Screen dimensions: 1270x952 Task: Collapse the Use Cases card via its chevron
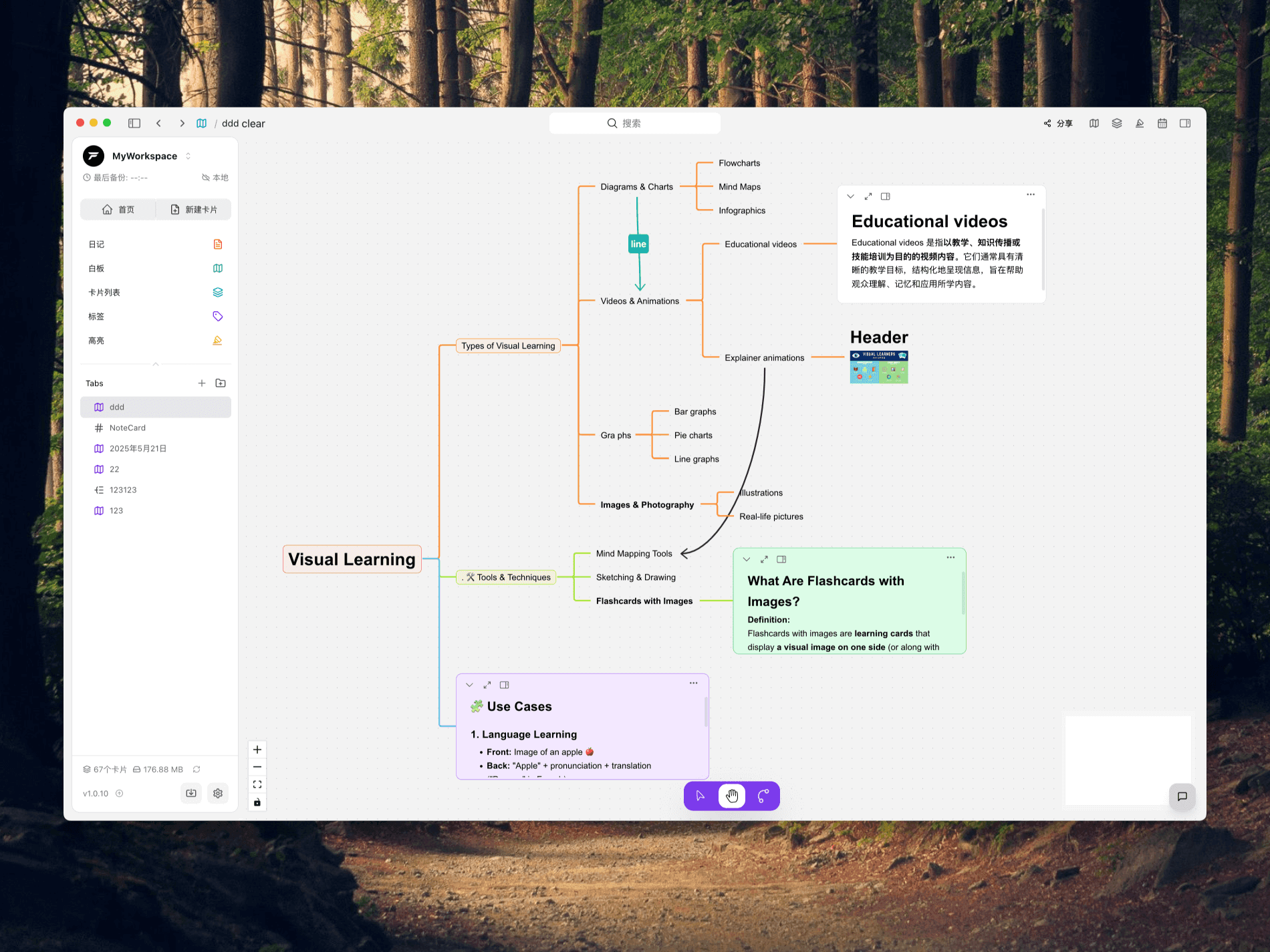(x=469, y=684)
